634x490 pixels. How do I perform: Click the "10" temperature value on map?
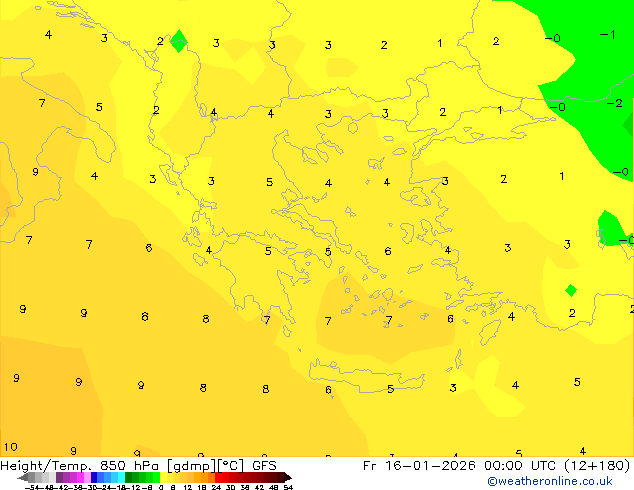pos(11,447)
